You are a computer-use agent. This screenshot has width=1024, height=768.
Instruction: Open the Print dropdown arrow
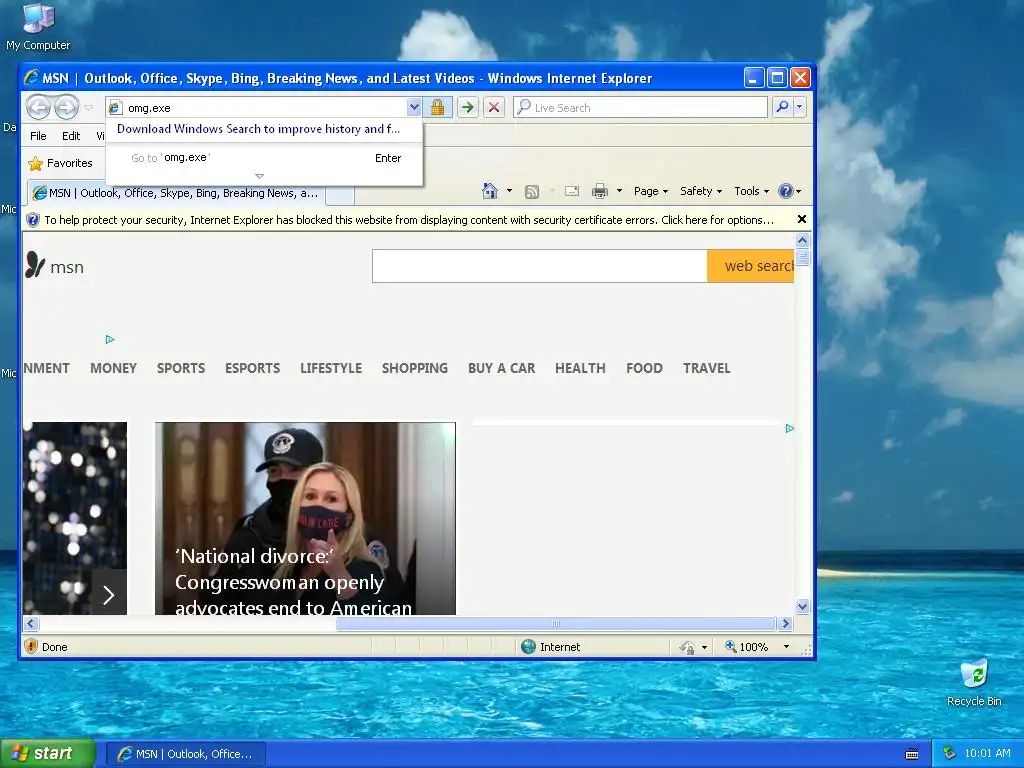pyautogui.click(x=619, y=191)
